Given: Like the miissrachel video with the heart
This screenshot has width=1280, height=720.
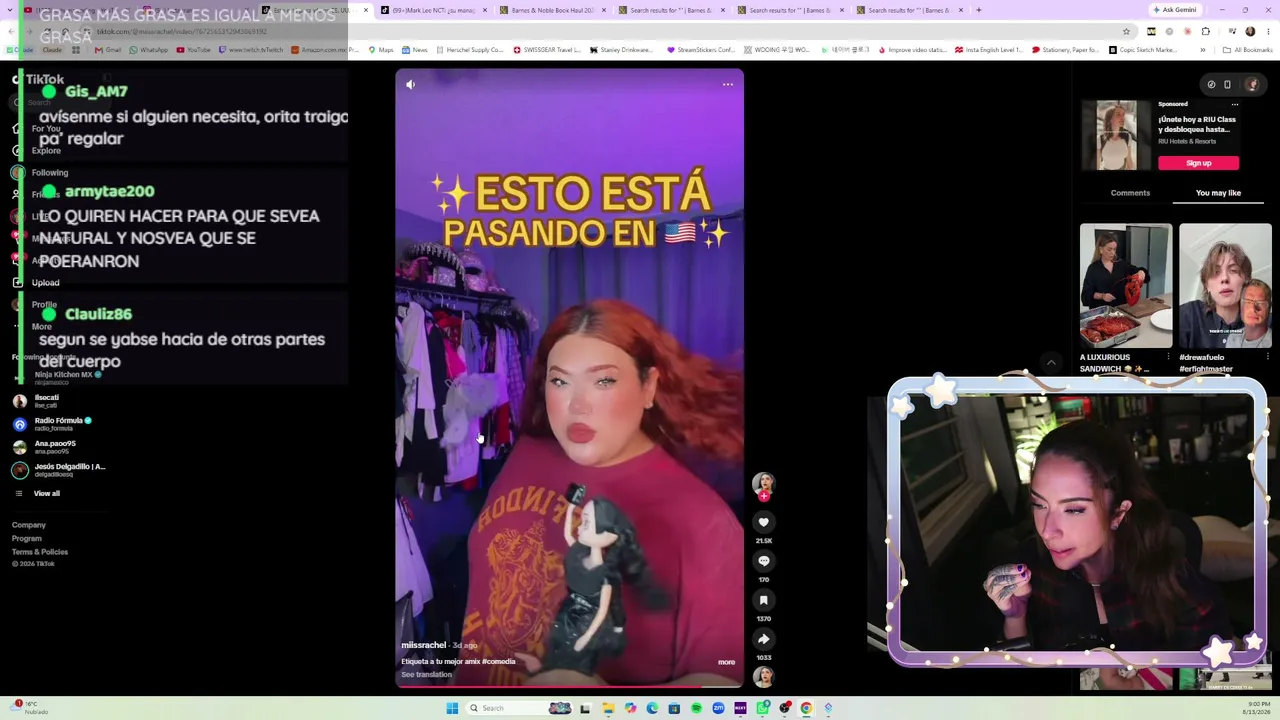Looking at the screenshot, I should point(763,522).
